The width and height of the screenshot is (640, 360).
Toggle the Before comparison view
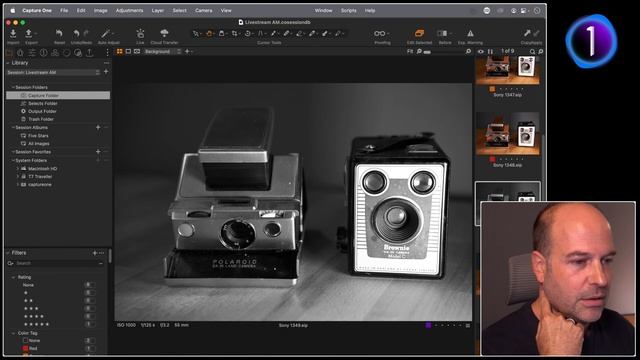coord(442,33)
